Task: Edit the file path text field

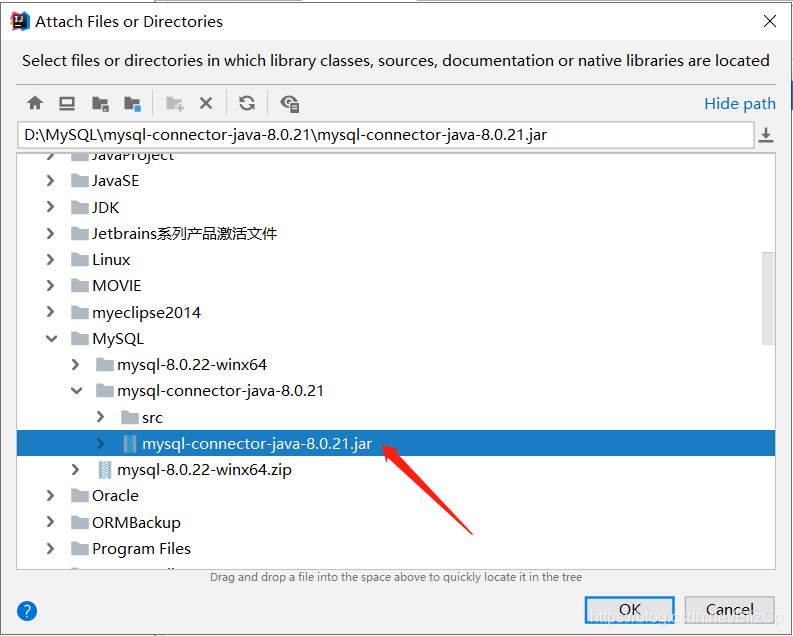Action: [x=385, y=135]
